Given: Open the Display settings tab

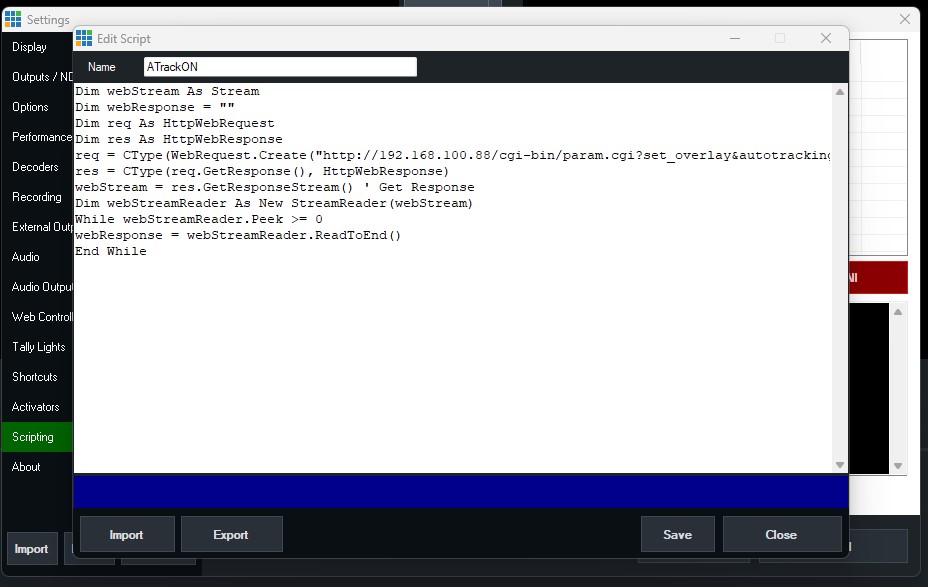Looking at the screenshot, I should coord(37,47).
